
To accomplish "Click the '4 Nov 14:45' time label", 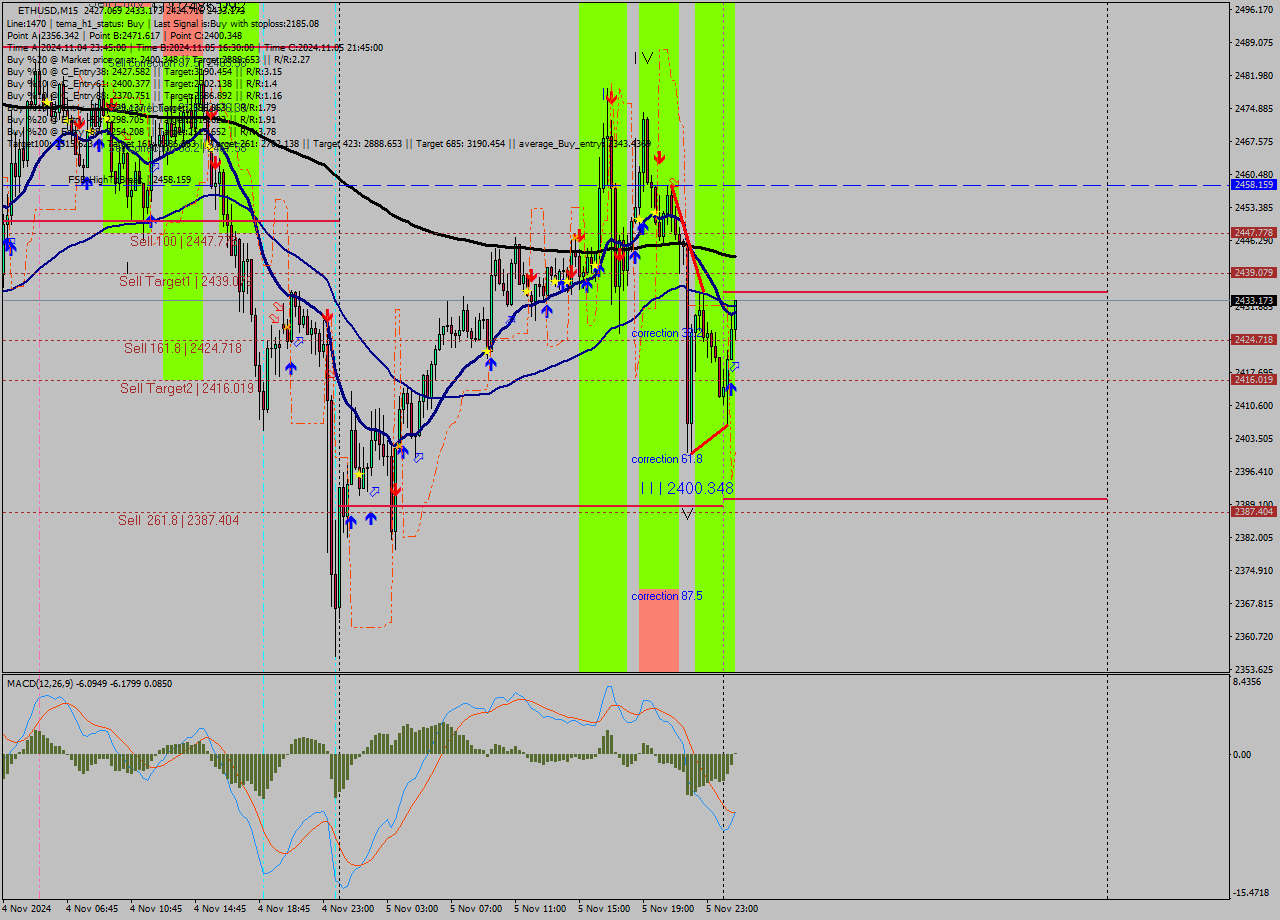I will [220, 909].
